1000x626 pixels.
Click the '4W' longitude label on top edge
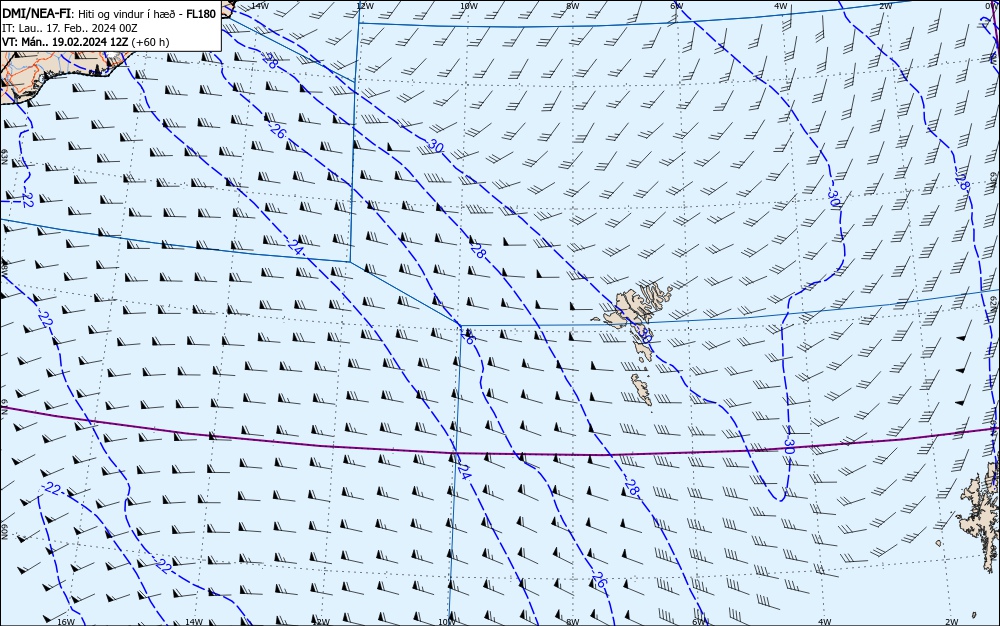[x=781, y=5]
